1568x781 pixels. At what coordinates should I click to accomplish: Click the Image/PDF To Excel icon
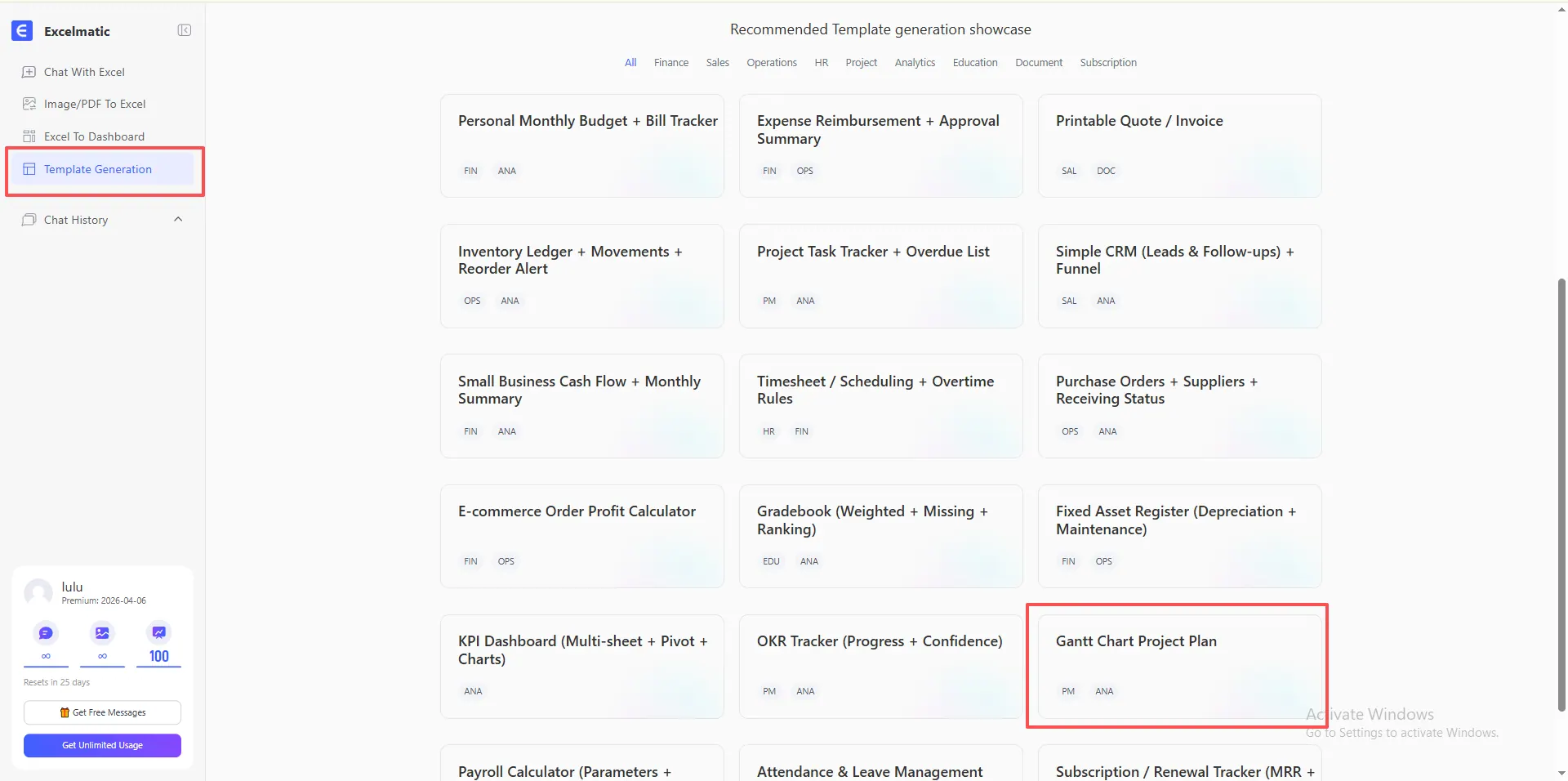coord(29,104)
